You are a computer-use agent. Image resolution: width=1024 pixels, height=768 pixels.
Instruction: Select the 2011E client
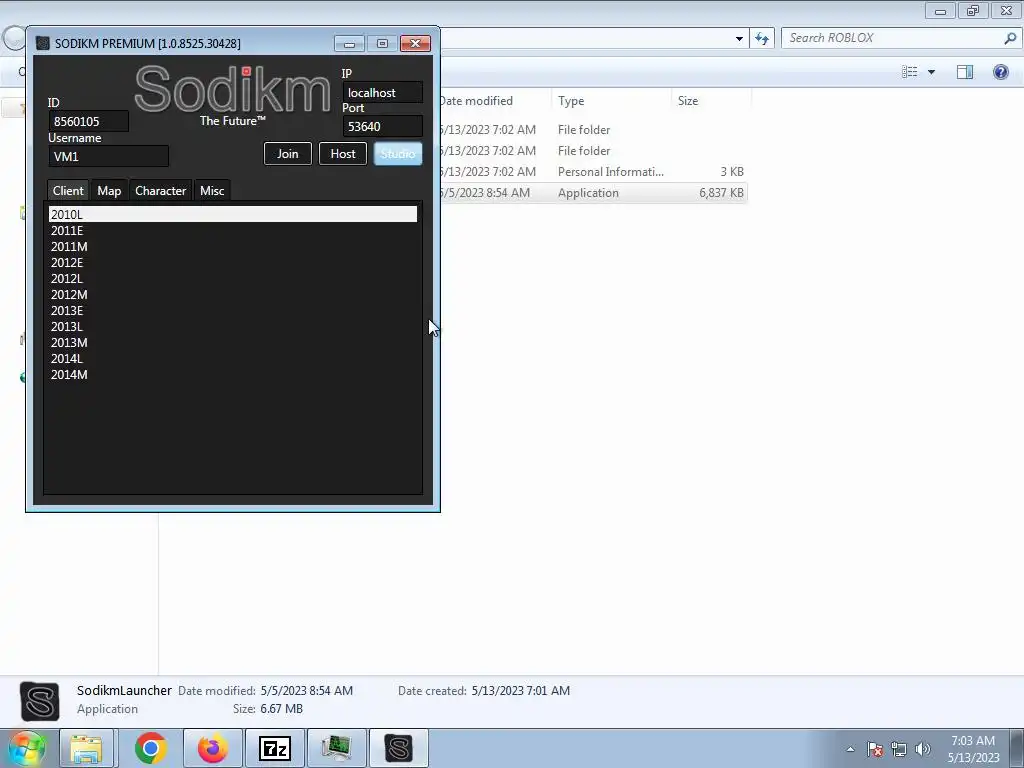[232, 231]
